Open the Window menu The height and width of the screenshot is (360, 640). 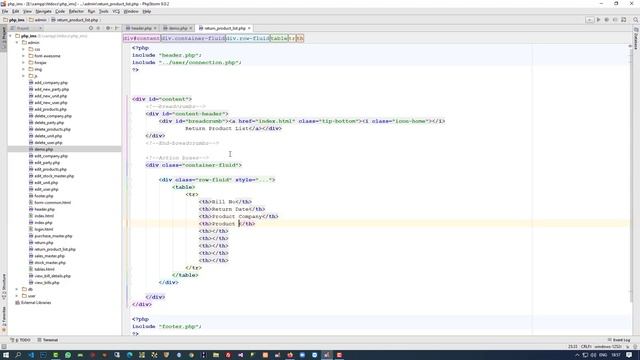(131, 11)
